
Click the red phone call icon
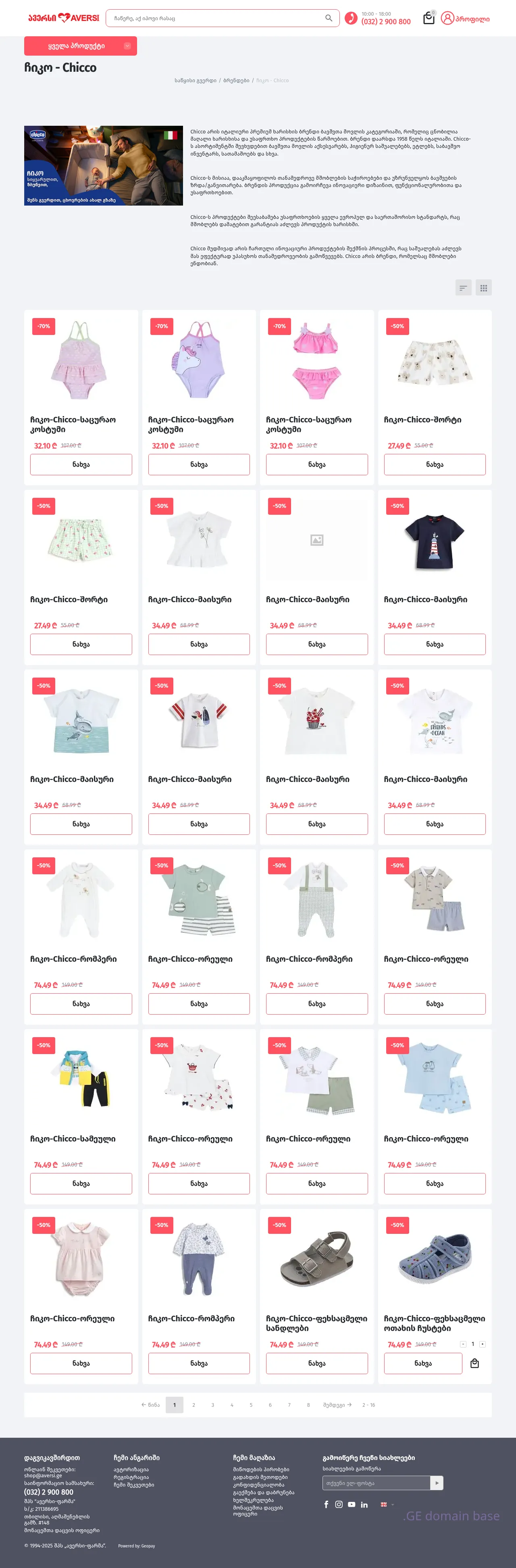tap(351, 18)
